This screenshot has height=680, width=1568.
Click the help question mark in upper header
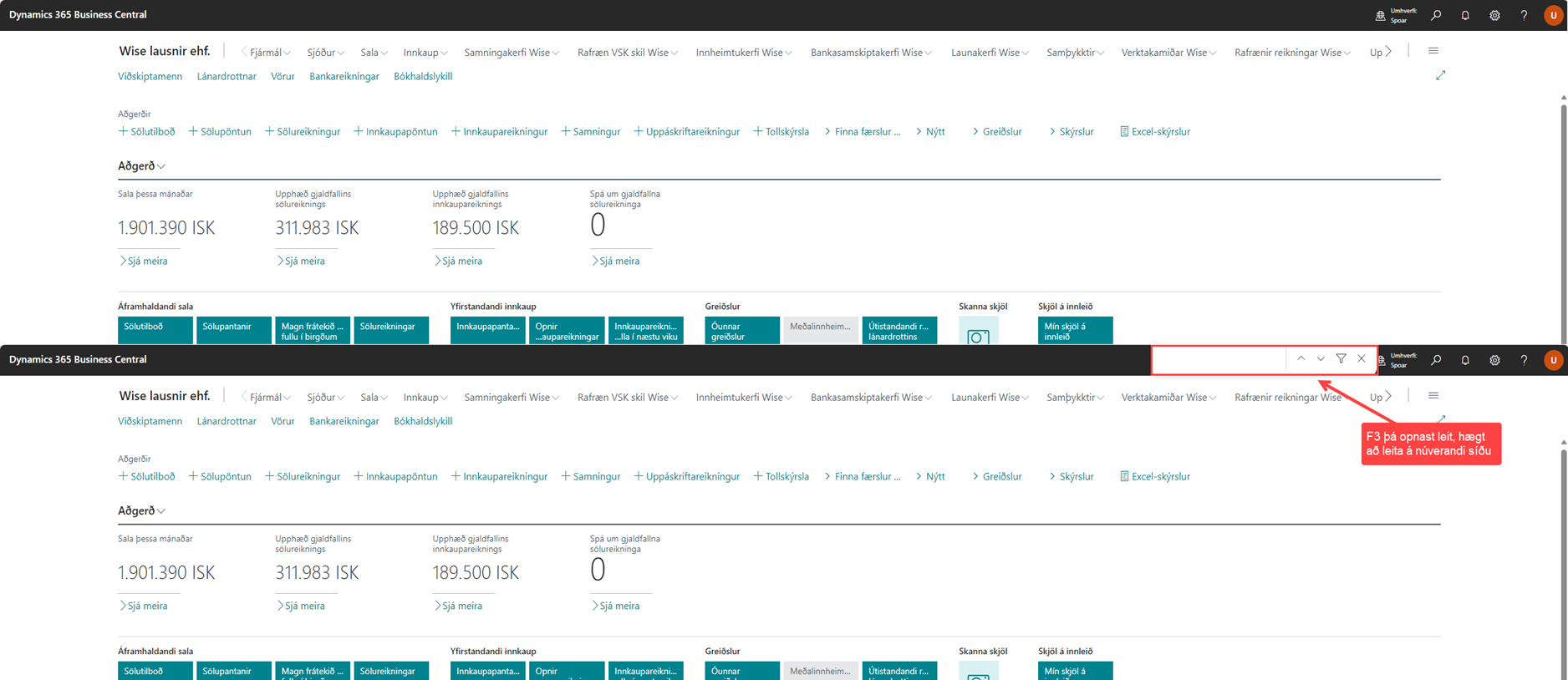(1524, 15)
